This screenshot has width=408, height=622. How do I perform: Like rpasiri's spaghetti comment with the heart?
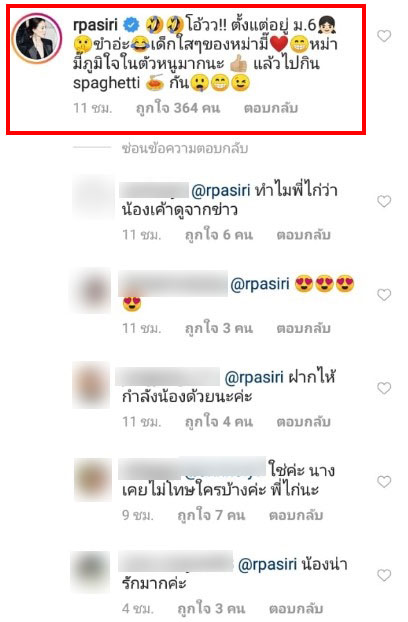coord(384,36)
